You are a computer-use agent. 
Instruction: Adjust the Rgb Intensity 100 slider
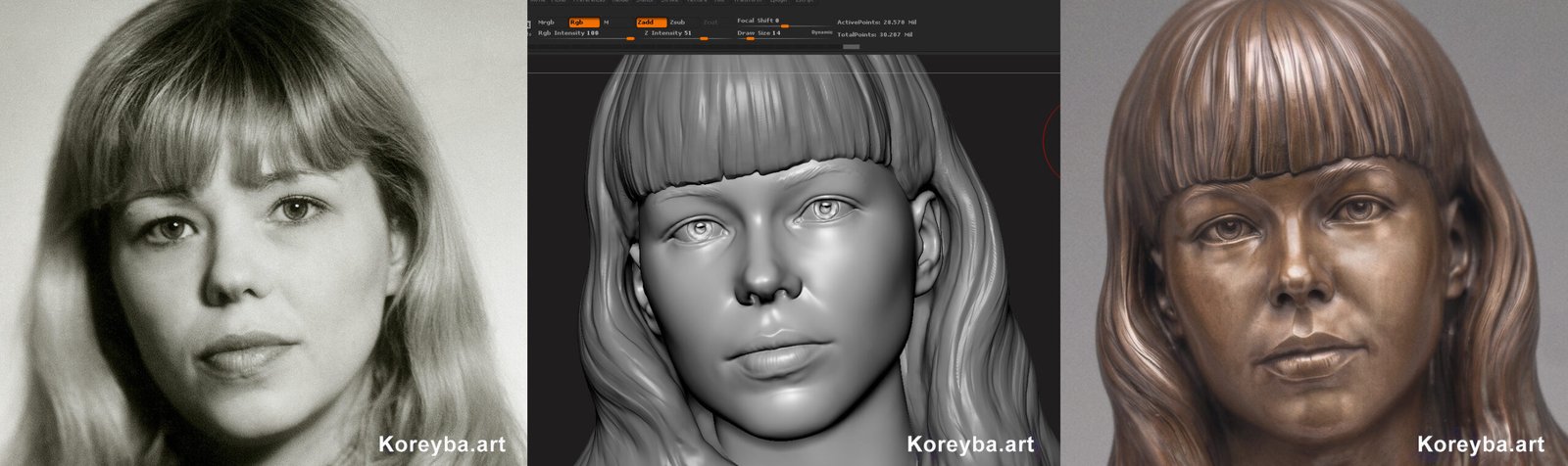click(586, 35)
